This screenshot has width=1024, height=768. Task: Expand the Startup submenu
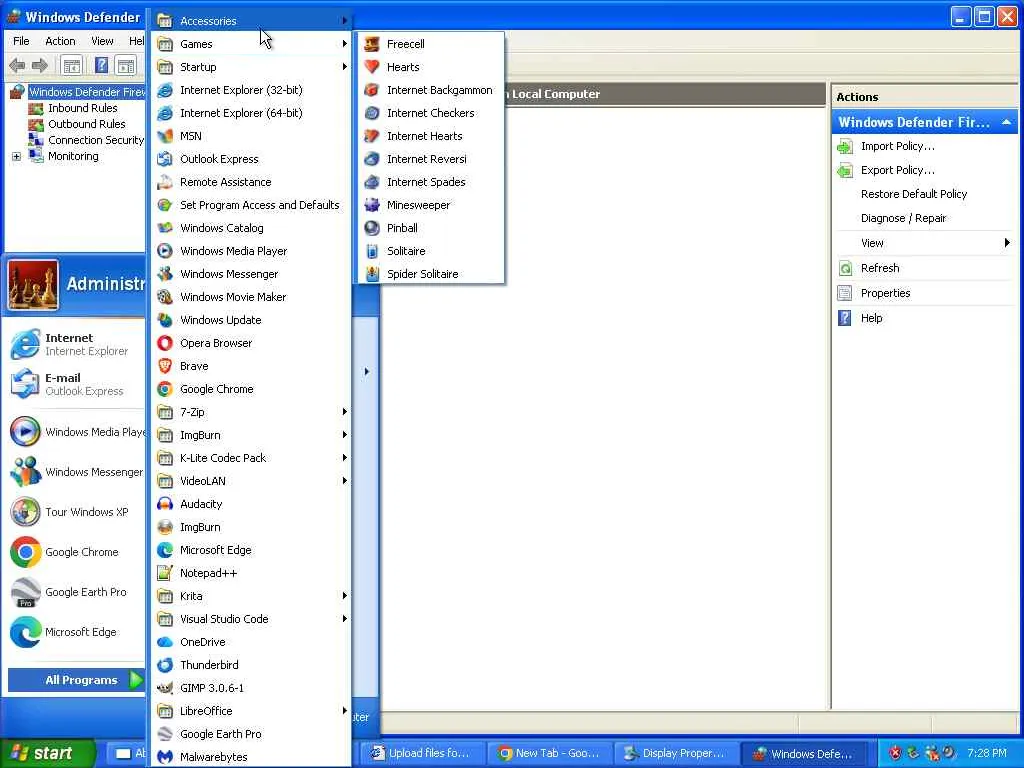(252, 67)
